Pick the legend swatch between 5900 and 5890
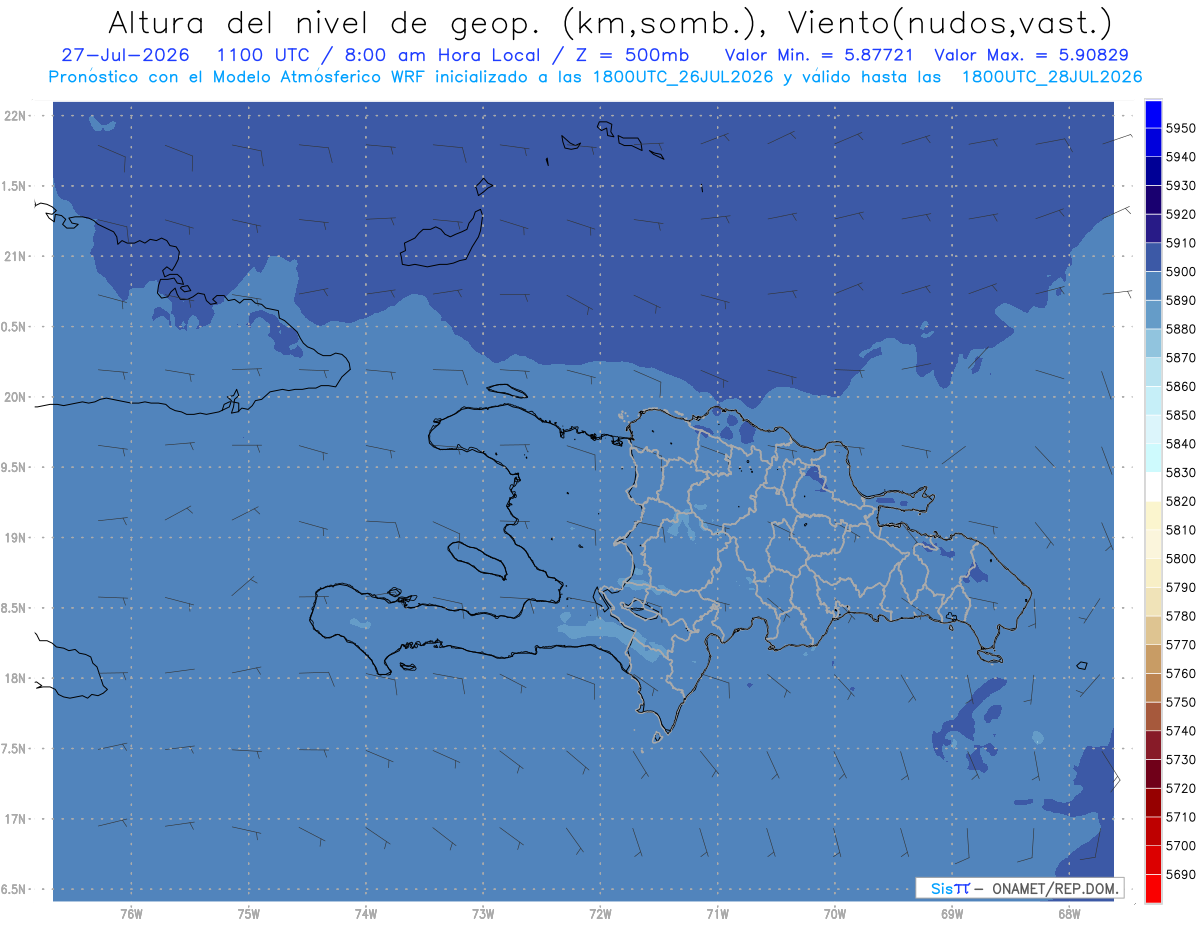The height and width of the screenshot is (927, 1200). 1153,286
